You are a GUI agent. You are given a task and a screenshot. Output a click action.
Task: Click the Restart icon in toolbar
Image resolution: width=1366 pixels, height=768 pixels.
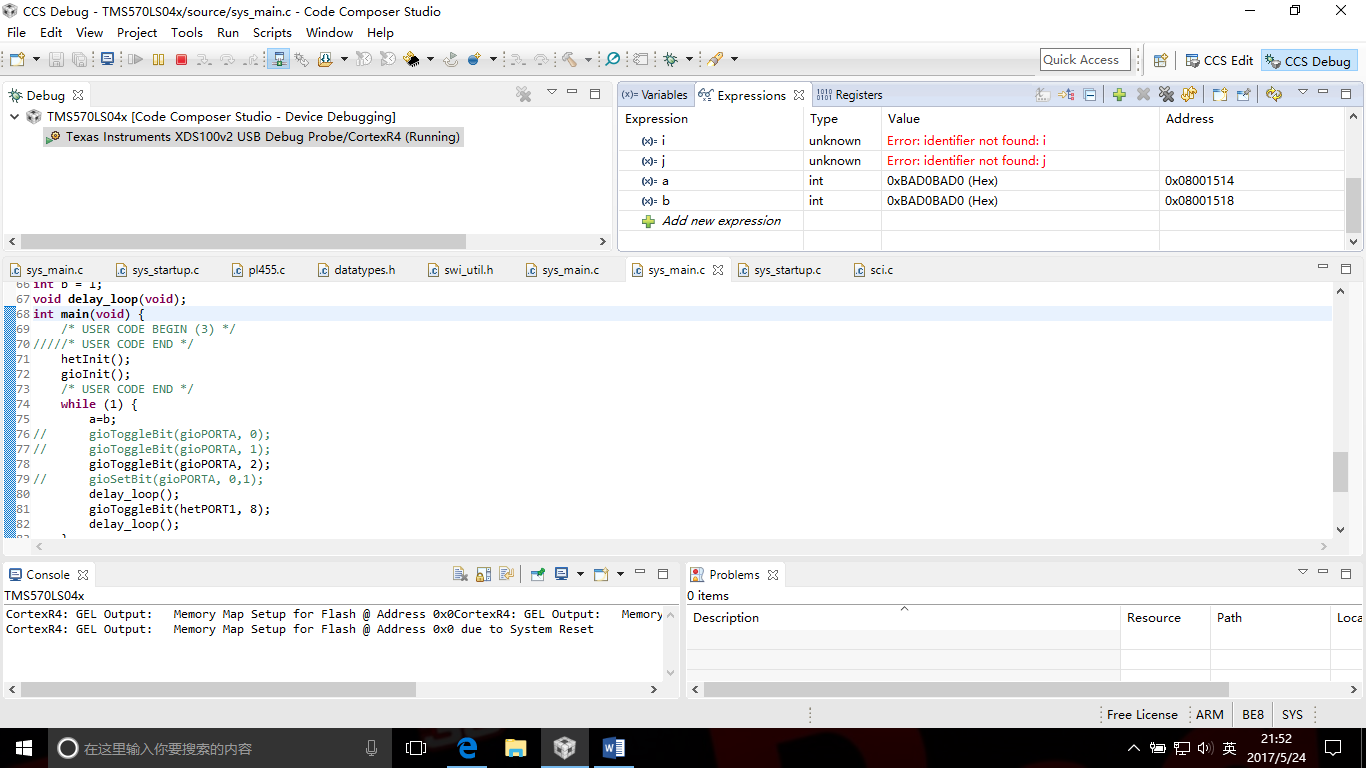451,60
